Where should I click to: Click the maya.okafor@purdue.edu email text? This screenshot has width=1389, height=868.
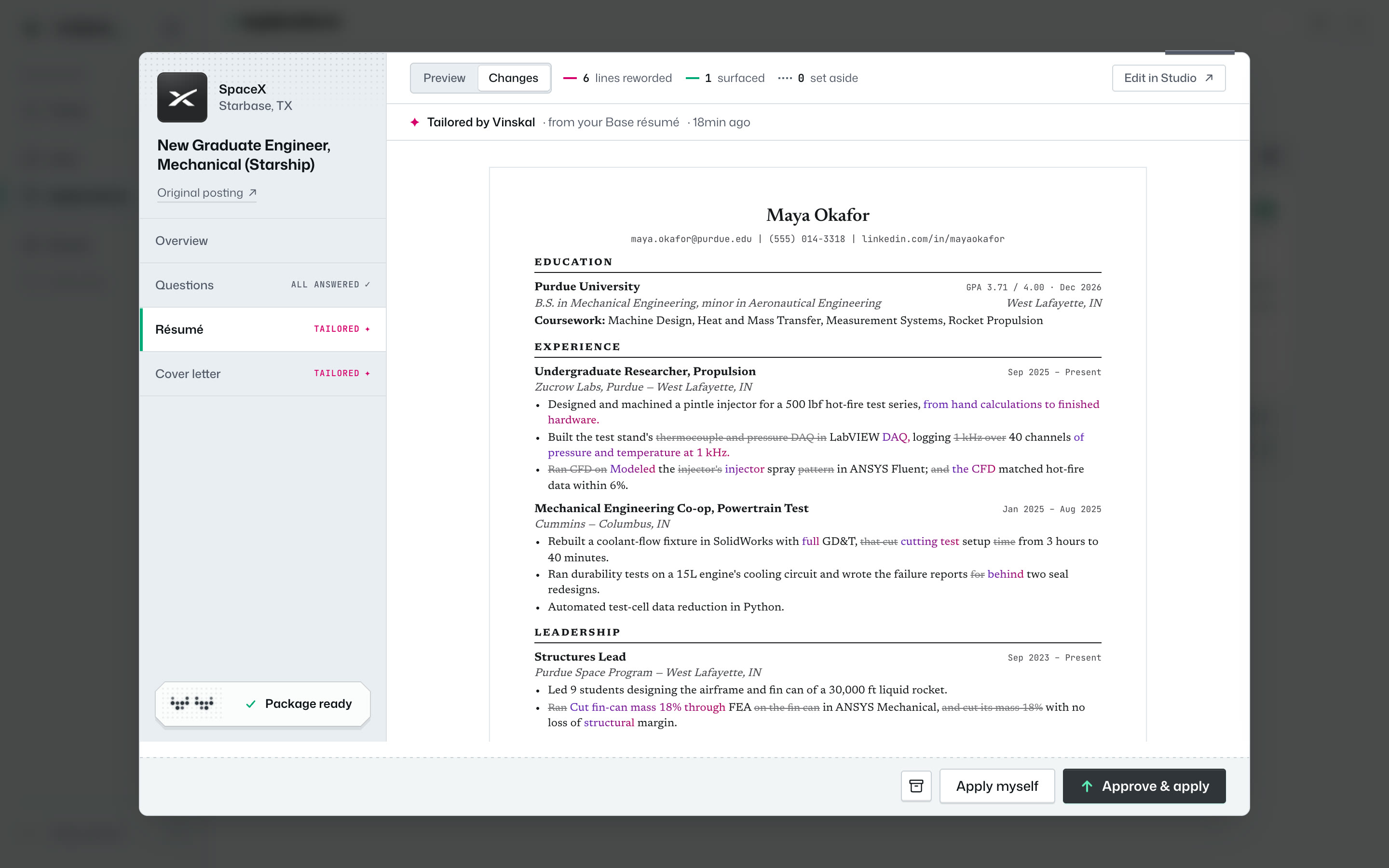coord(691,239)
